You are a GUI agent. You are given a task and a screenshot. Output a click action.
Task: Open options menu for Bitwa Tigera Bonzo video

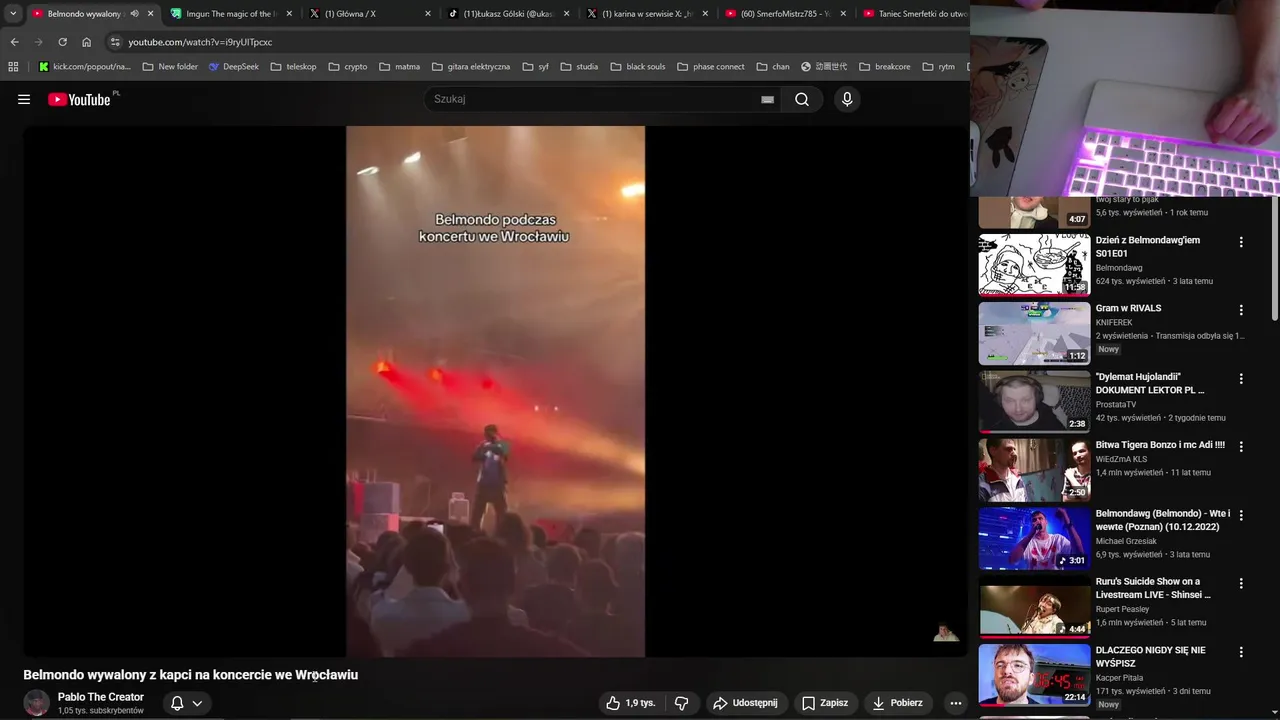(1241, 447)
